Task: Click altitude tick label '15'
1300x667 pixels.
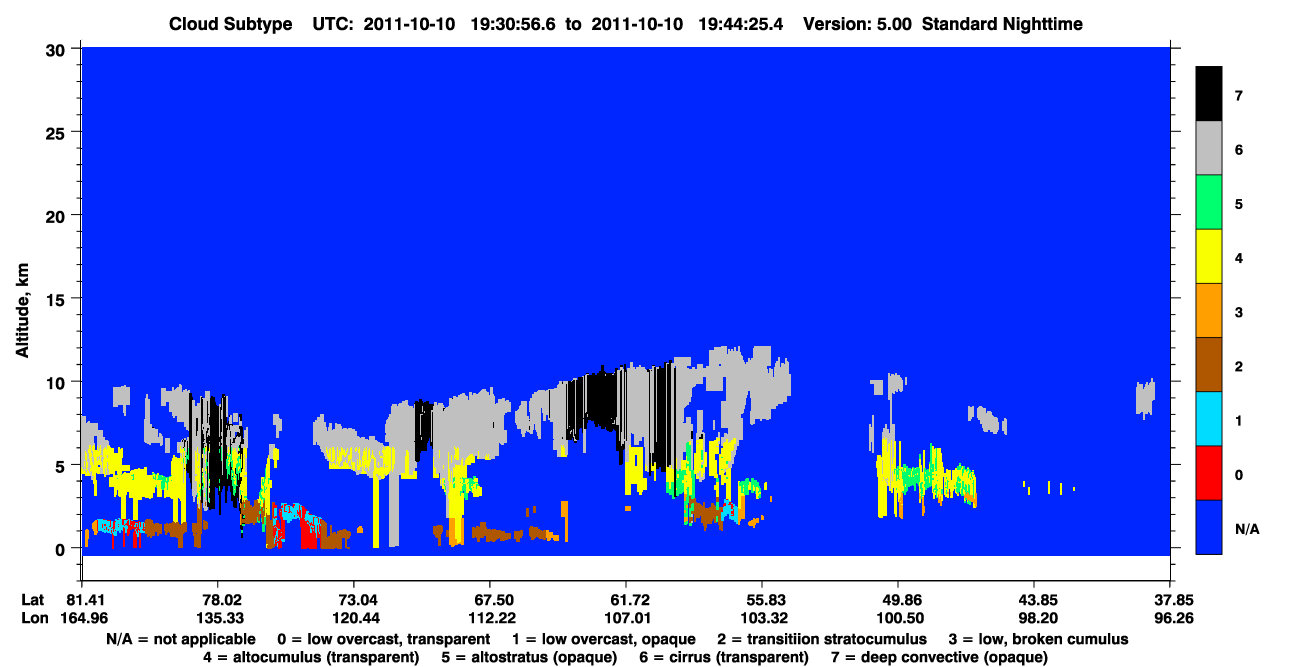Action: [x=58, y=299]
